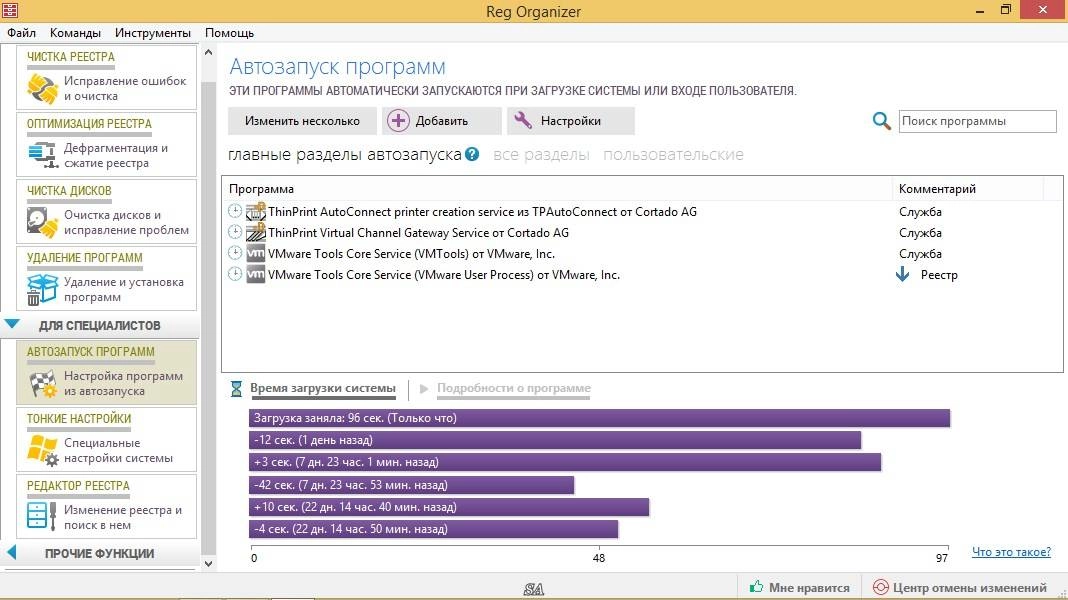Open ЧИСТКА ДИСКОВ section header
This screenshot has height=600, width=1068.
(69, 191)
